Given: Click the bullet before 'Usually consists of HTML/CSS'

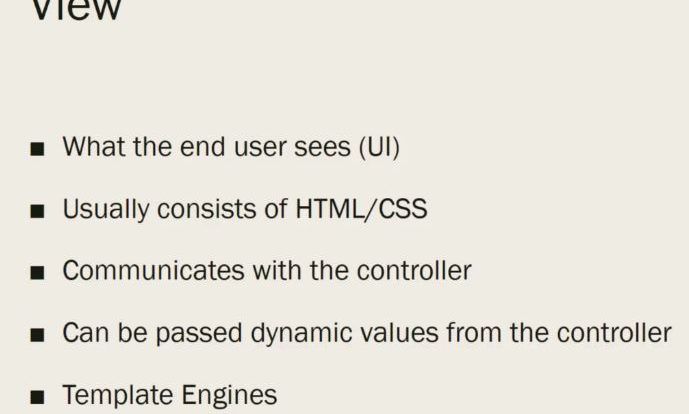Looking at the screenshot, I should [x=37, y=211].
